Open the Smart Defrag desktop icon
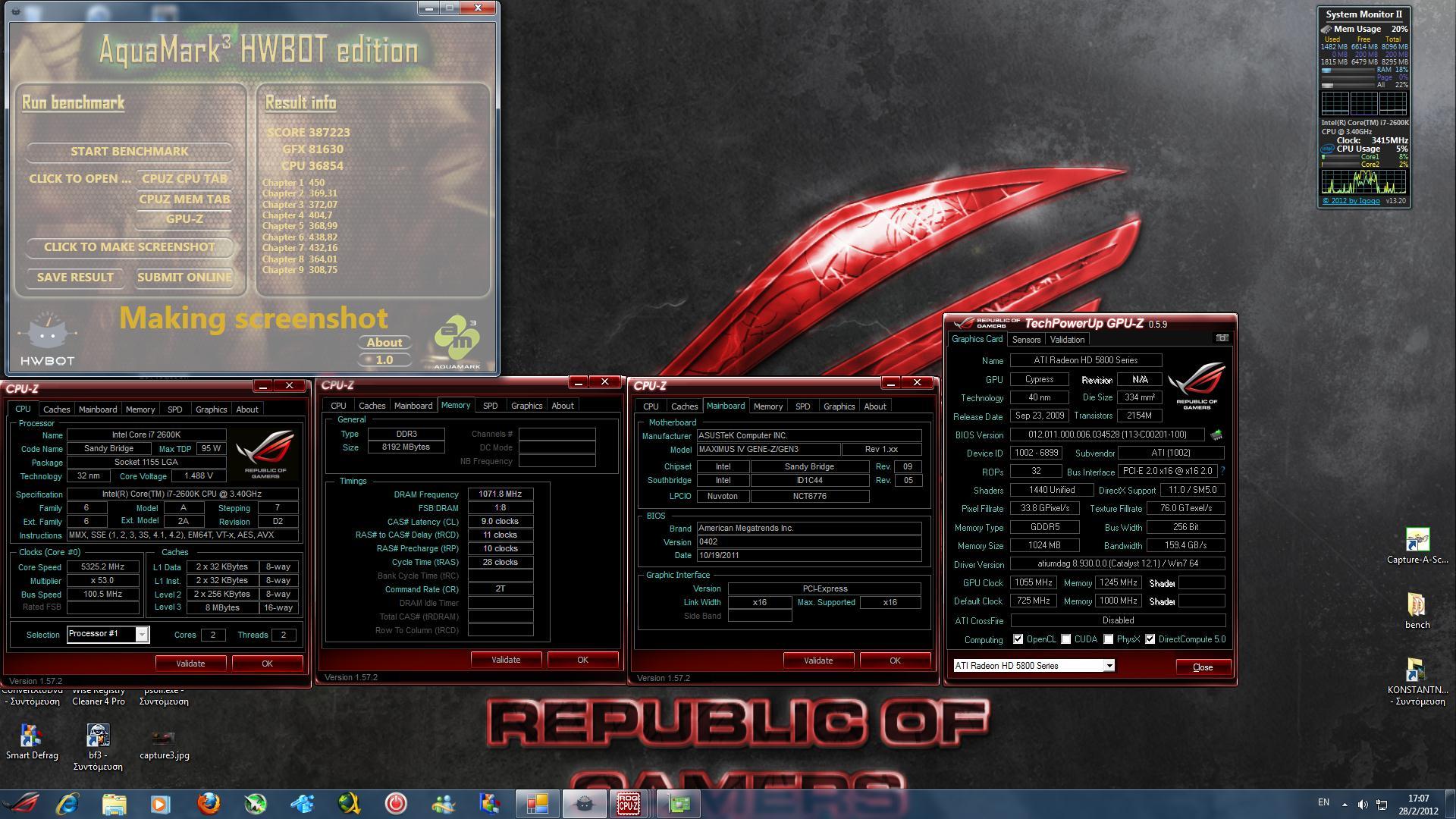 [31, 741]
